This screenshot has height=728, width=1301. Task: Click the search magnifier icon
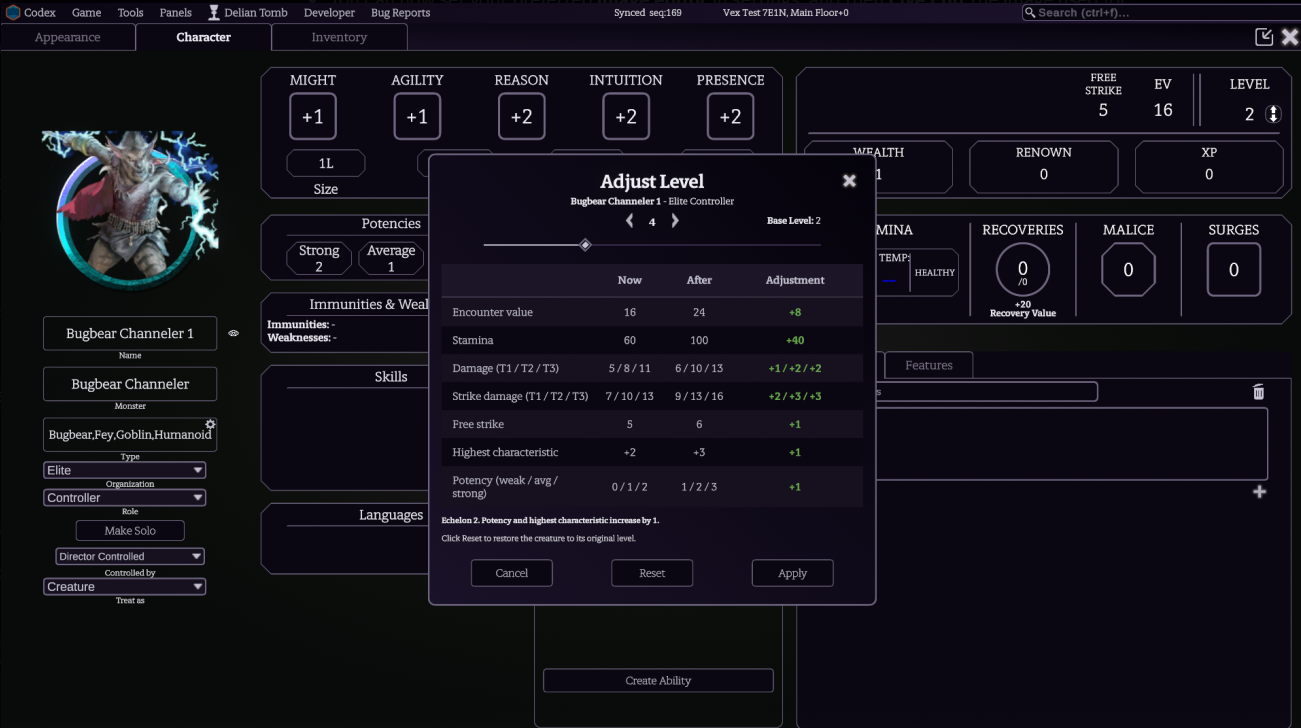tap(1030, 13)
